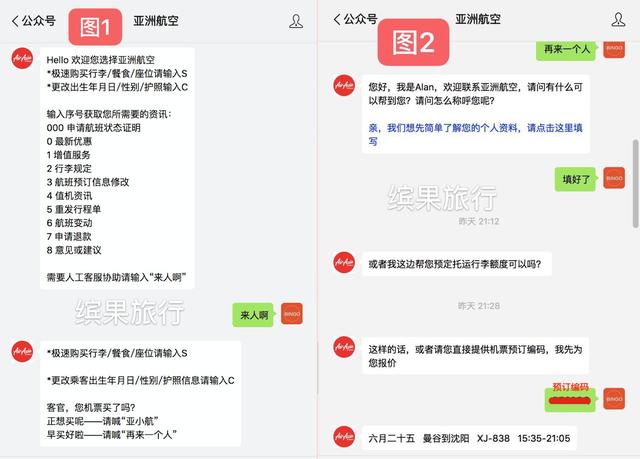The width and height of the screenshot is (640, 459).
Task: Tap AirAsia avatar beside 六月二十五 flight message
Action: tap(344, 437)
